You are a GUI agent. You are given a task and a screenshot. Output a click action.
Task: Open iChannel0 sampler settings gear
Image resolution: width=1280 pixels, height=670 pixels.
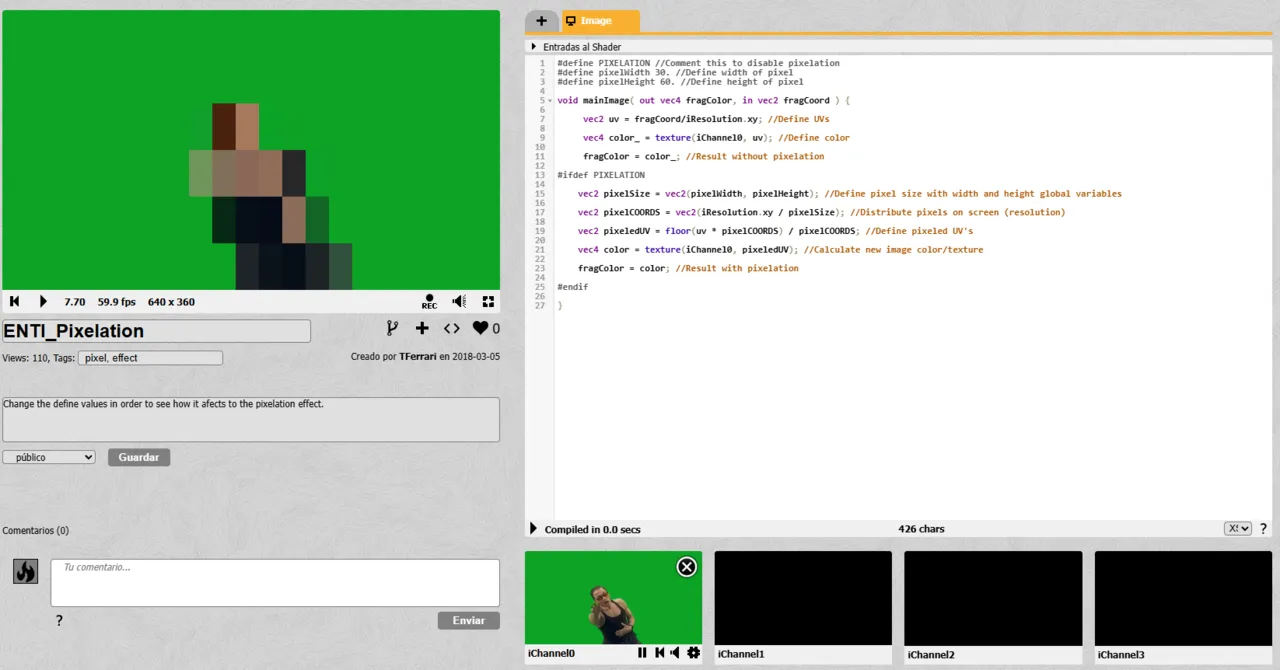coord(694,653)
